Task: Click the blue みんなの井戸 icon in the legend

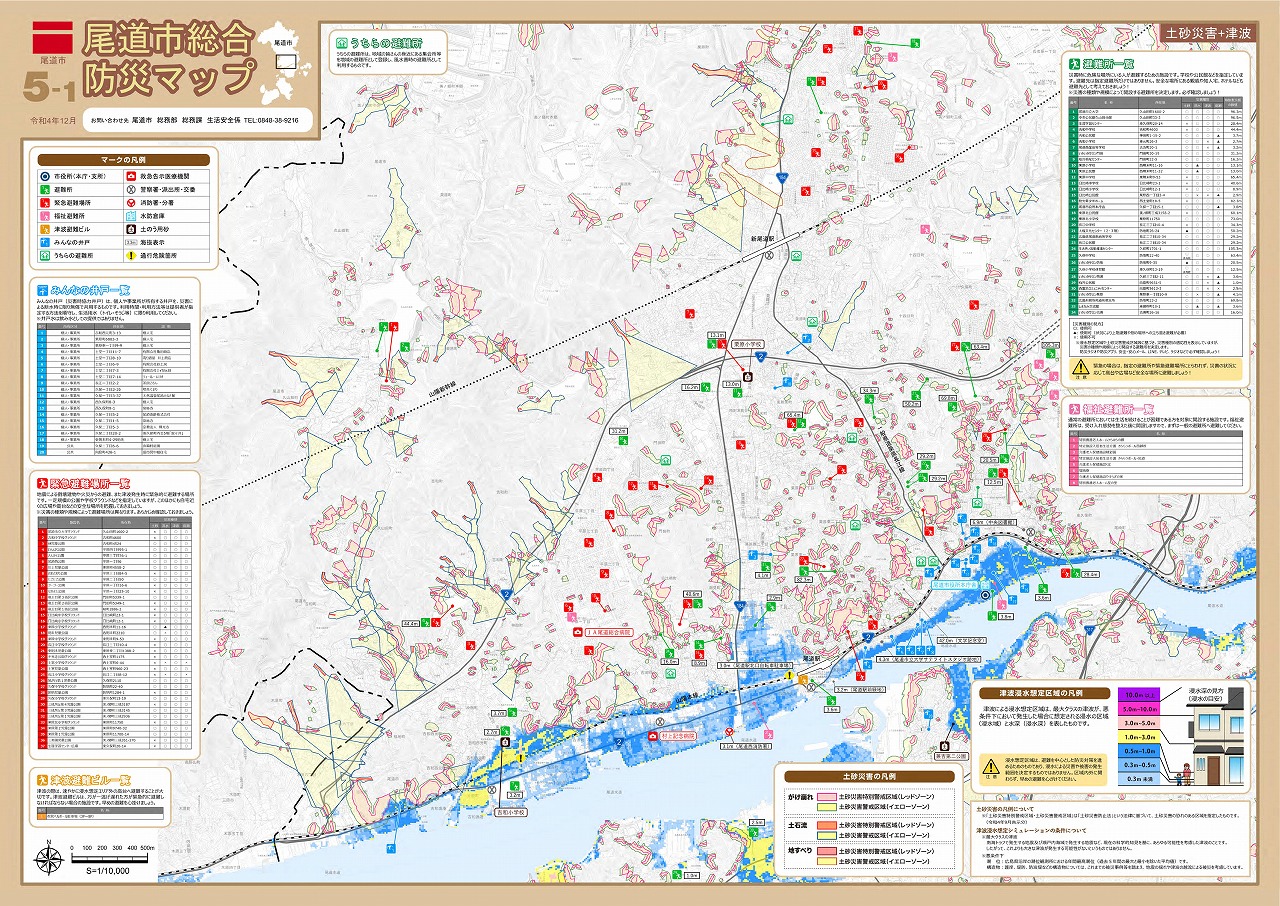Action: click(x=45, y=242)
